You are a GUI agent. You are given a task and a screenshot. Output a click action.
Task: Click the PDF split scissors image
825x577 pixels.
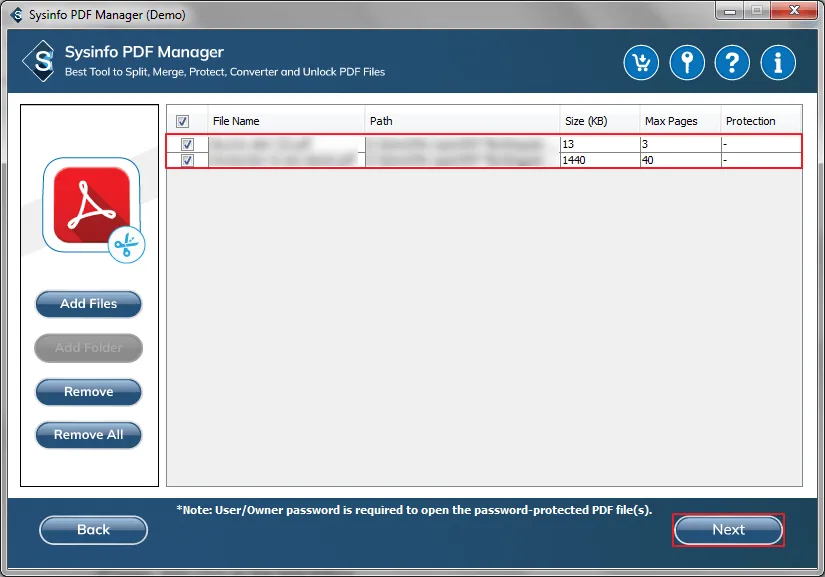tap(93, 209)
